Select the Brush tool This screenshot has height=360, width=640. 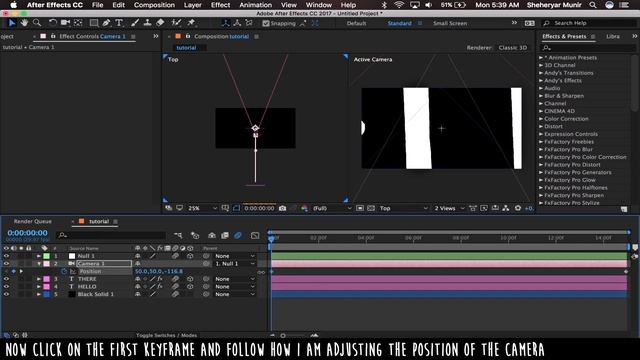coord(135,23)
